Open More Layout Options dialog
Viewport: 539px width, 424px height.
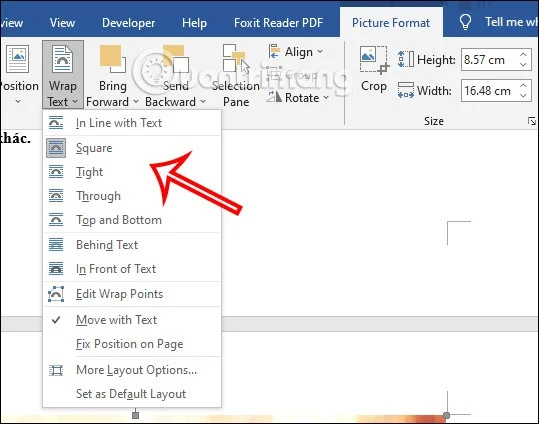132,370
